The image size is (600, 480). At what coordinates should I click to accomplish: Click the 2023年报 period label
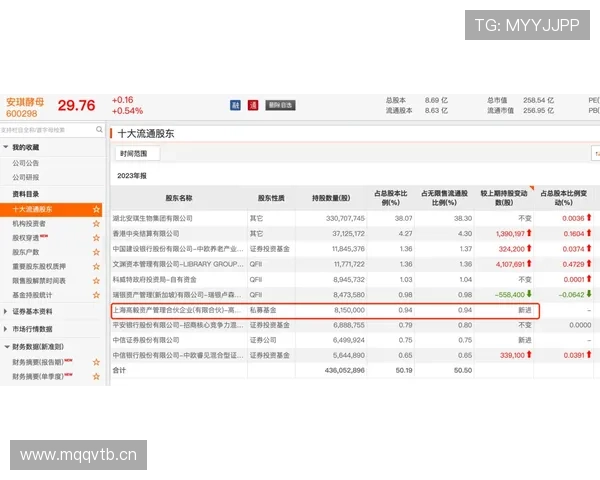132,176
